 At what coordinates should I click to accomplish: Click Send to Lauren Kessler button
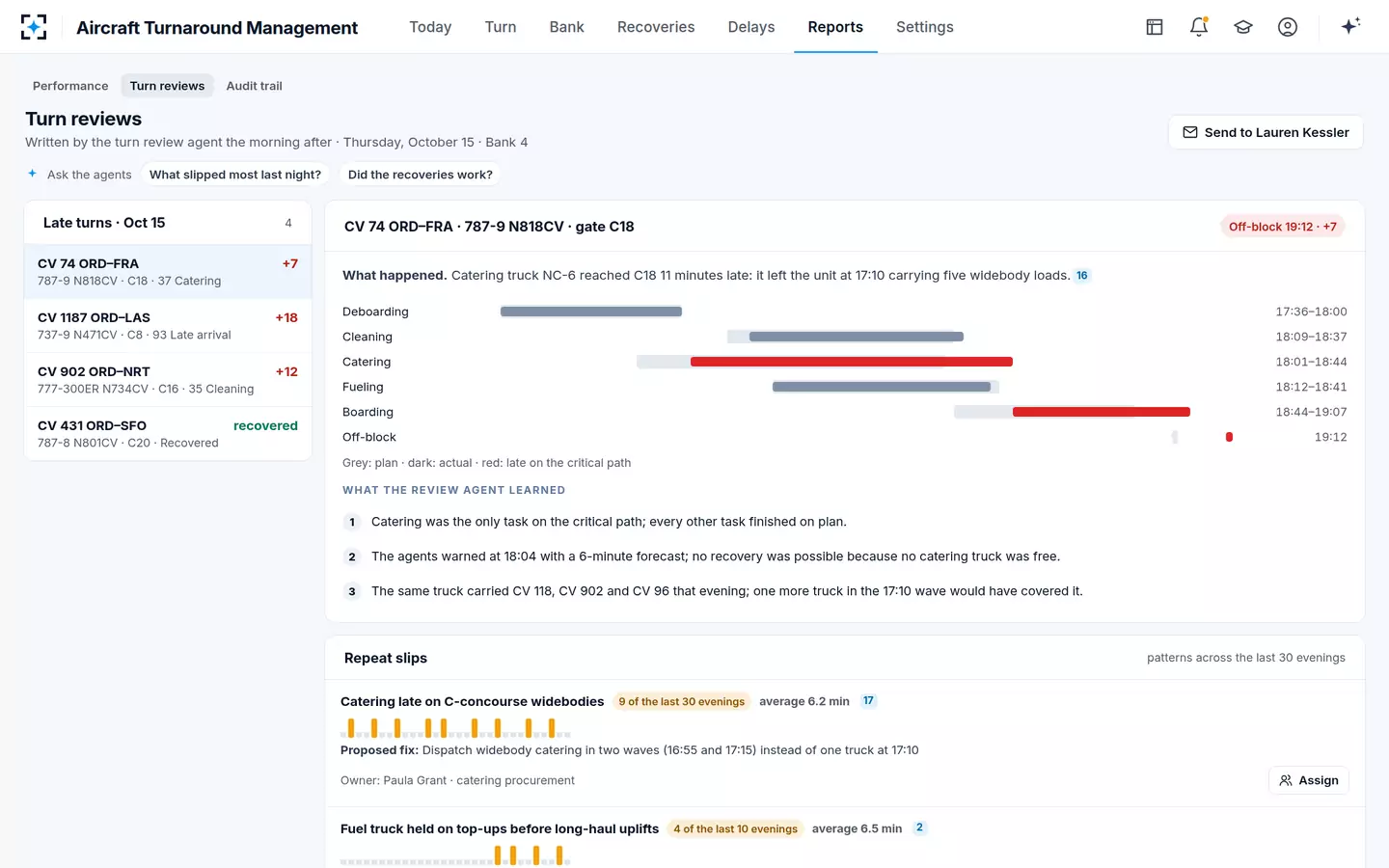[x=1266, y=132]
